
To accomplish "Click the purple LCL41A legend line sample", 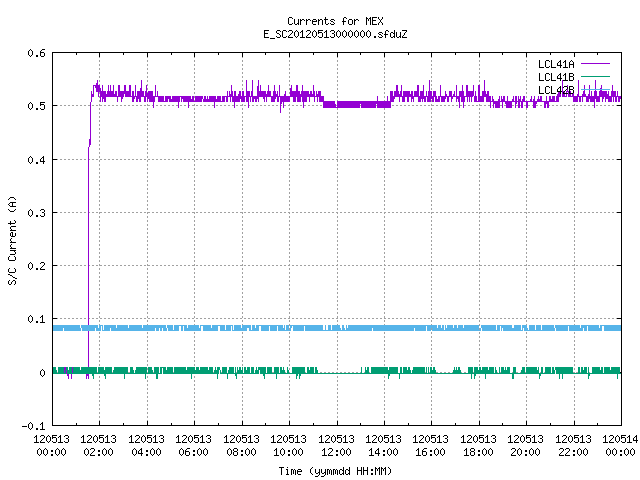I will click(595, 64).
